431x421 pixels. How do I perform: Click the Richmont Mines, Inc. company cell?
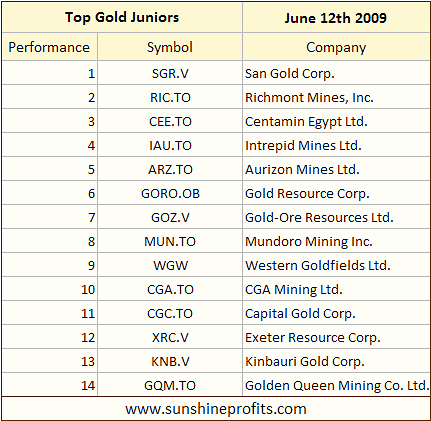tap(336, 97)
